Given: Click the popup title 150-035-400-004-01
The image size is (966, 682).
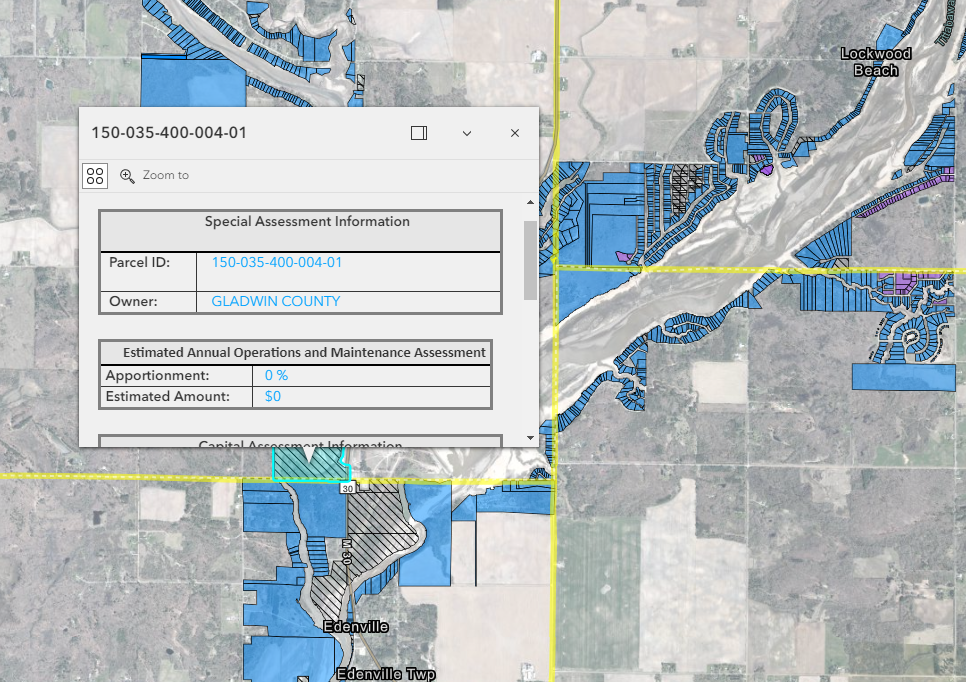Looking at the screenshot, I should click(169, 133).
